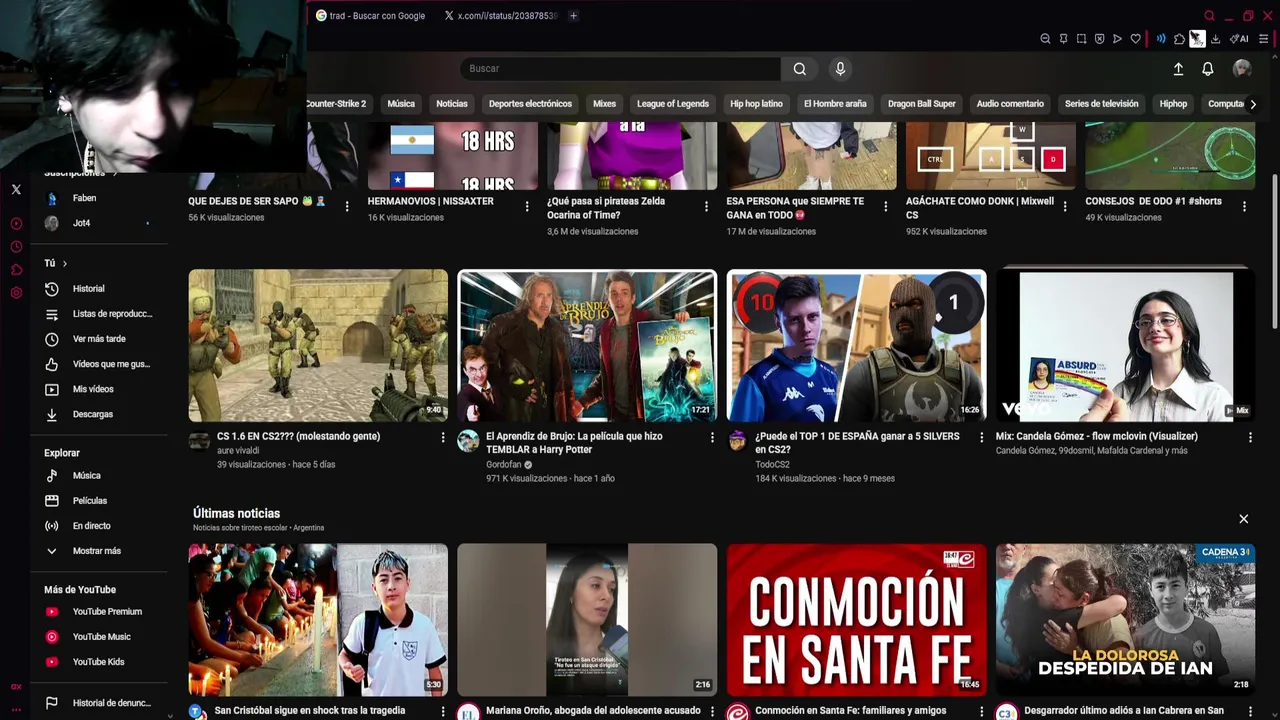Show more category chips with right arrow
1280x720 pixels.
pyautogui.click(x=1253, y=104)
